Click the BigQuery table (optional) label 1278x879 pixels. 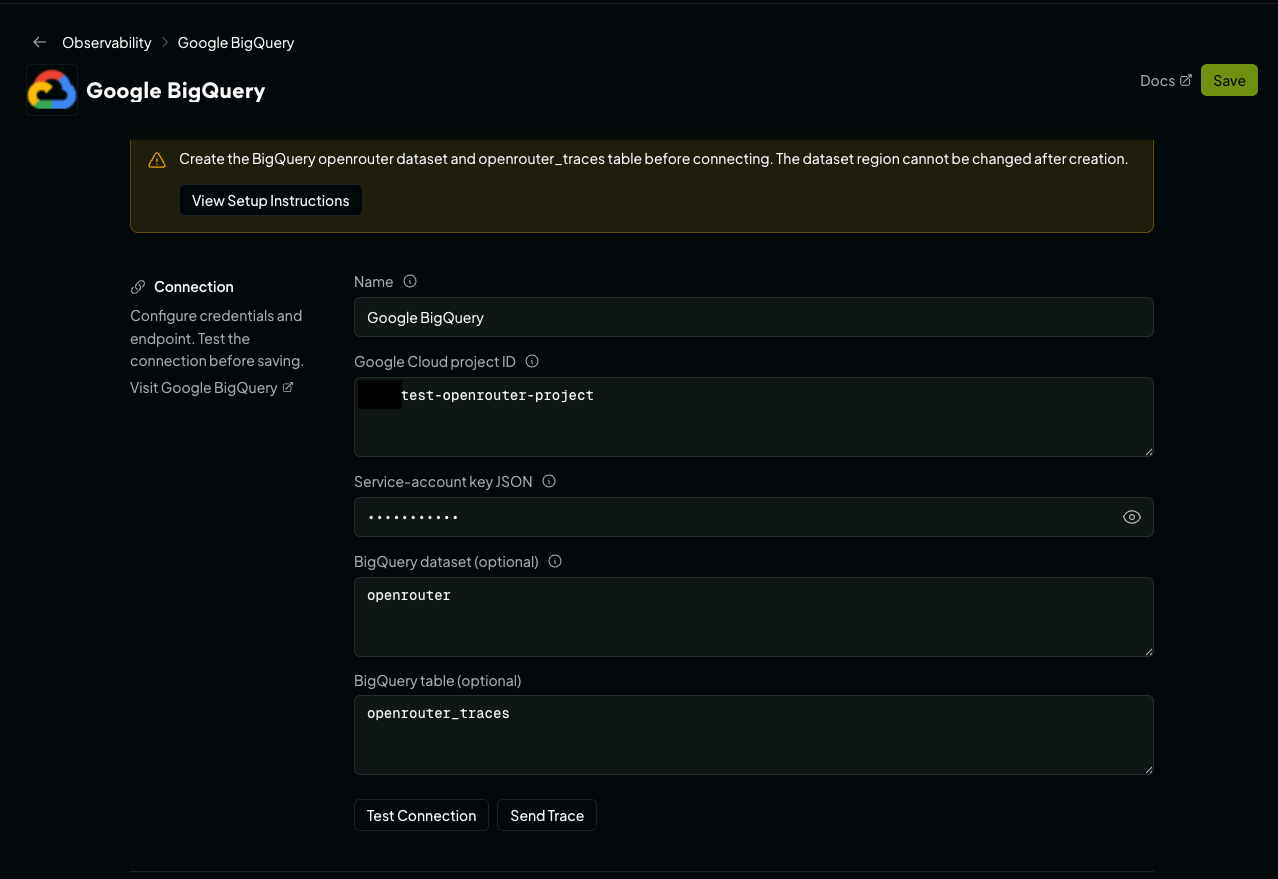438,680
